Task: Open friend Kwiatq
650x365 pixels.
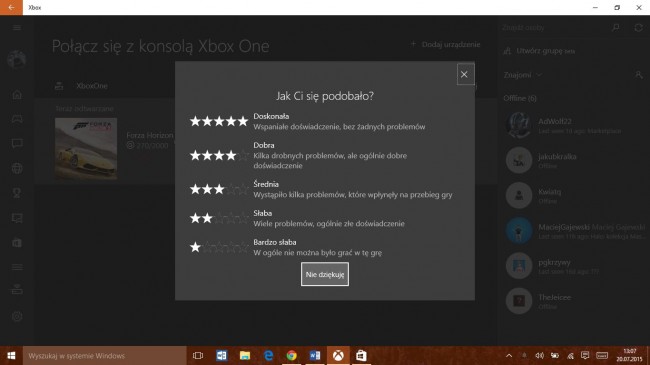Action: 574,195
